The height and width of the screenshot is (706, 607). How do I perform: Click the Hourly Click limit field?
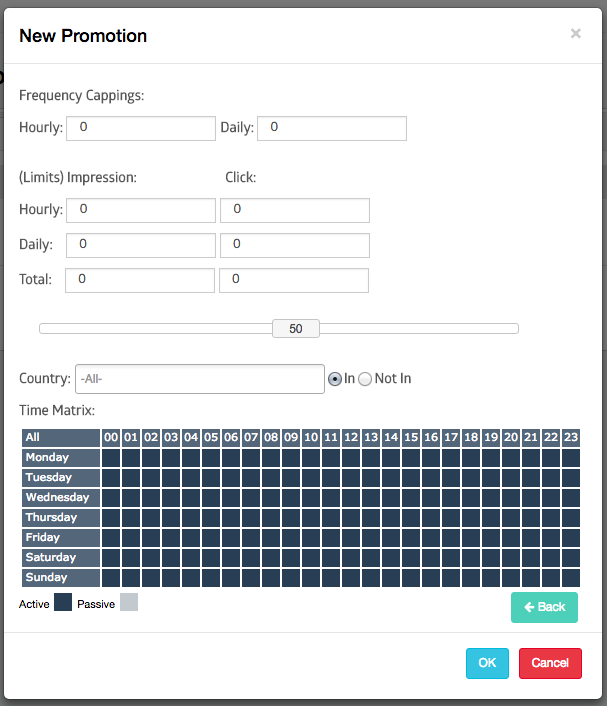pos(295,210)
